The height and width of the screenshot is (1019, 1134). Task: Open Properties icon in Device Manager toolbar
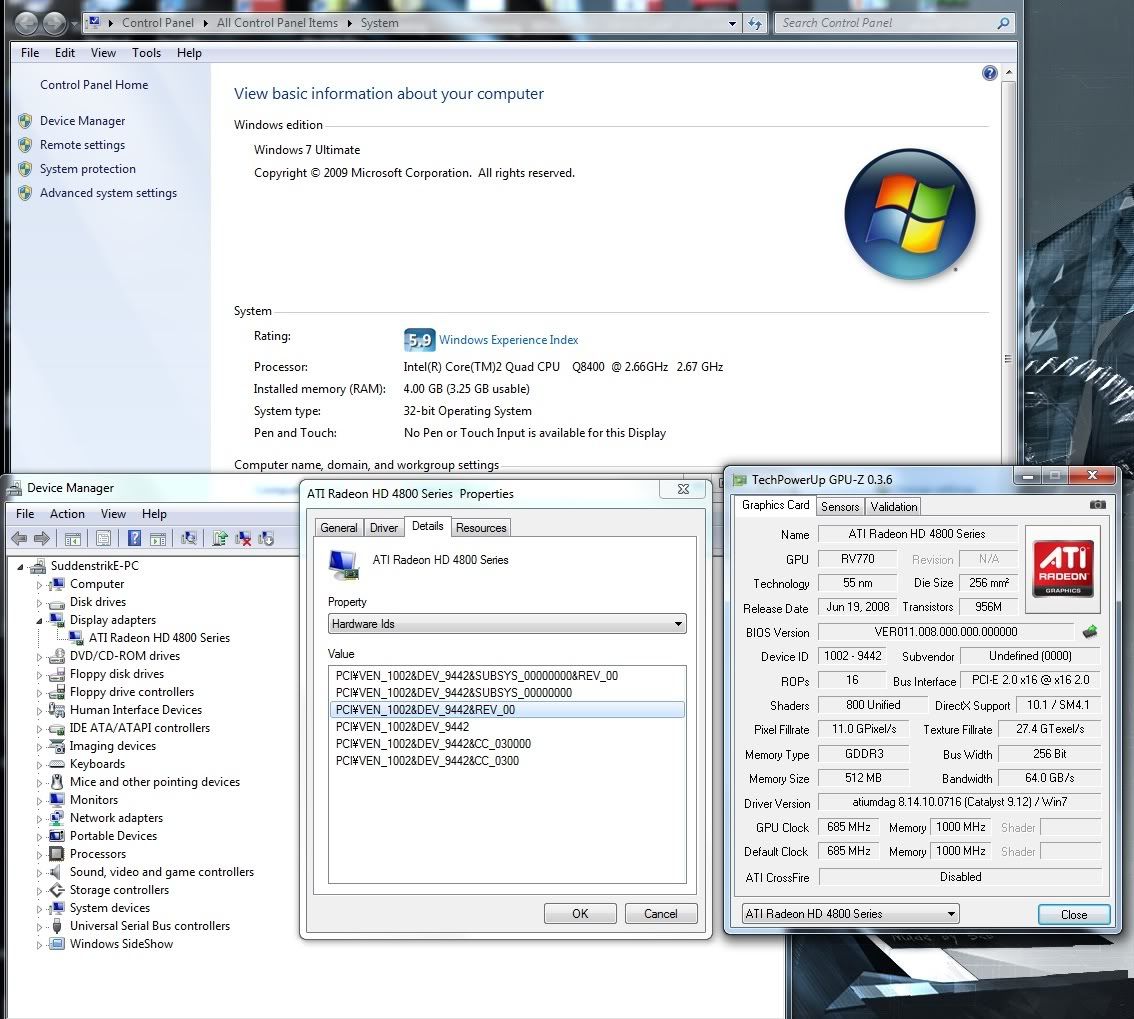103,538
